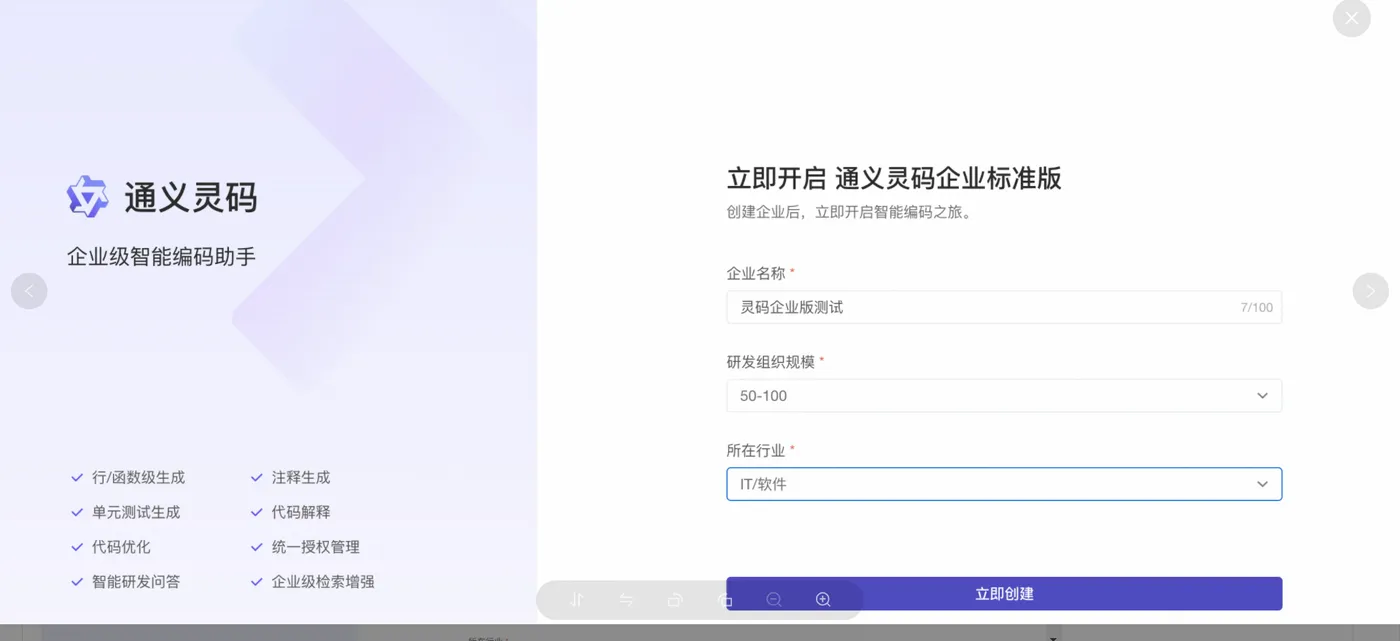Click the 通义灵码 brand name text
The height and width of the screenshot is (641, 1400).
click(191, 198)
